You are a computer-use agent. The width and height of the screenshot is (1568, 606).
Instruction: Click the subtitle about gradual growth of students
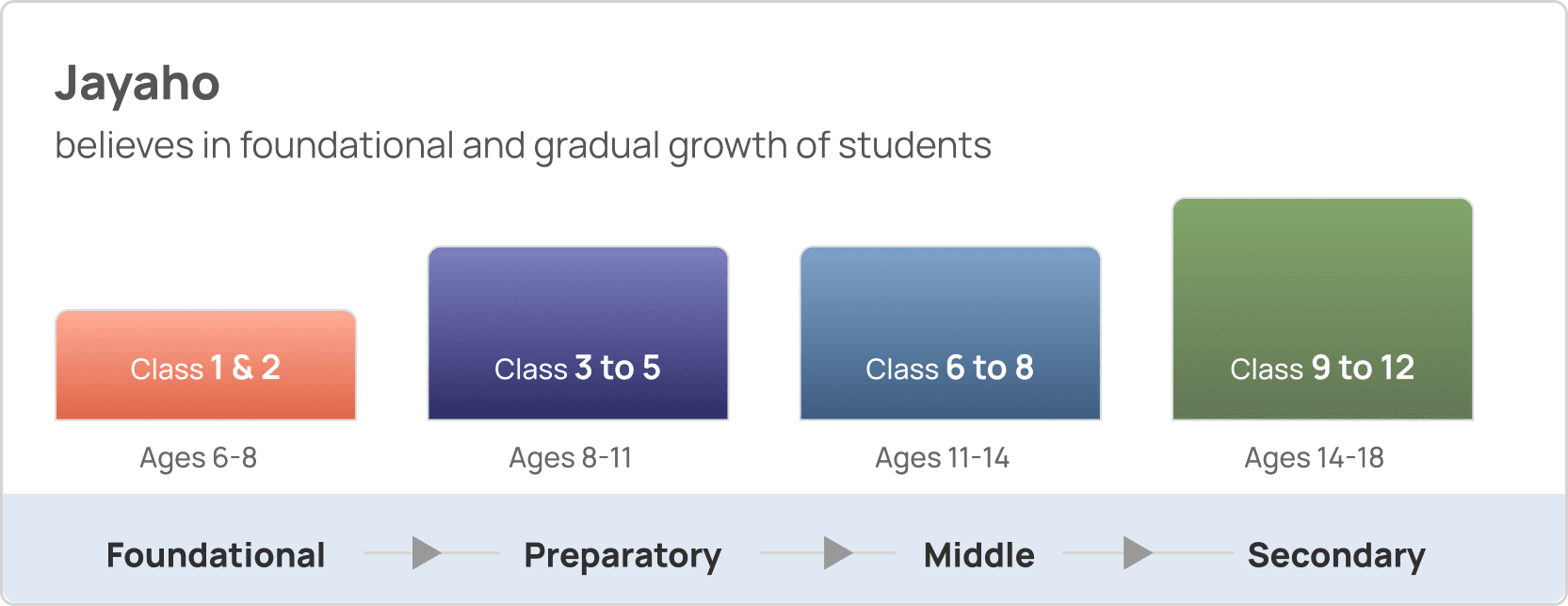pyautogui.click(x=523, y=146)
